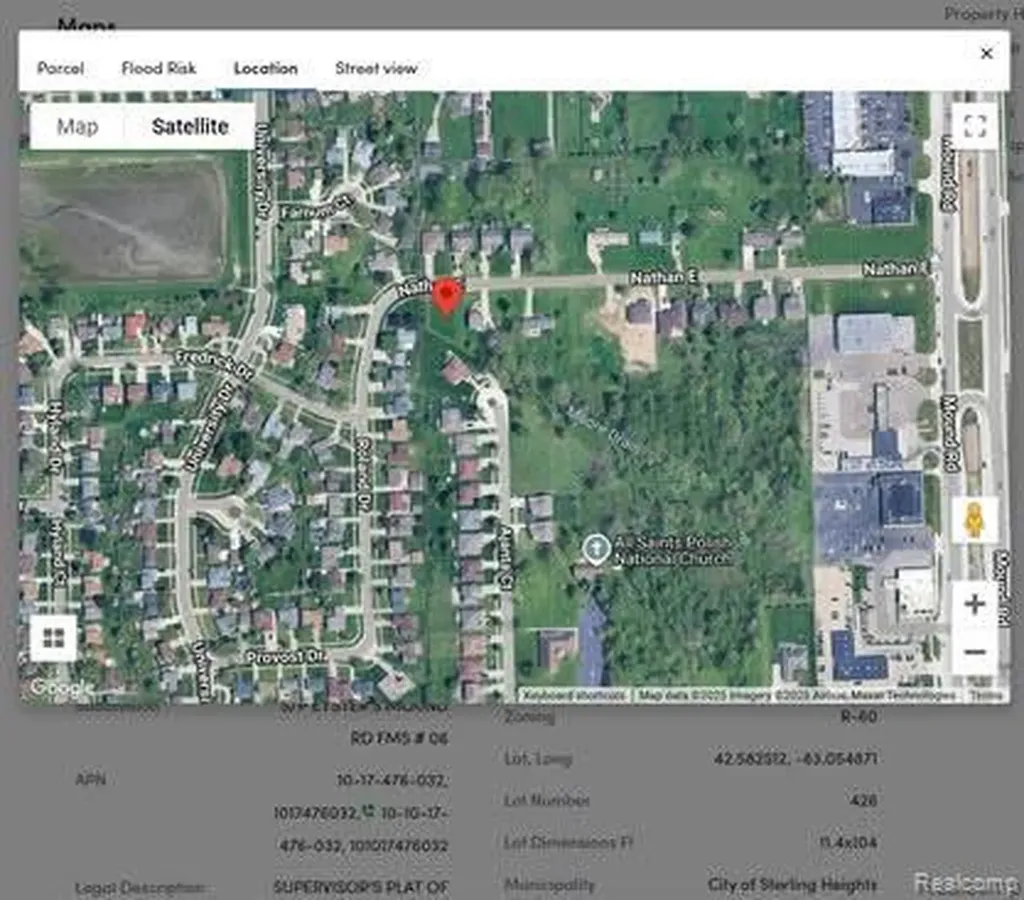The height and width of the screenshot is (900, 1024).
Task: Click All Saints Polish National Church label
Action: (x=673, y=551)
